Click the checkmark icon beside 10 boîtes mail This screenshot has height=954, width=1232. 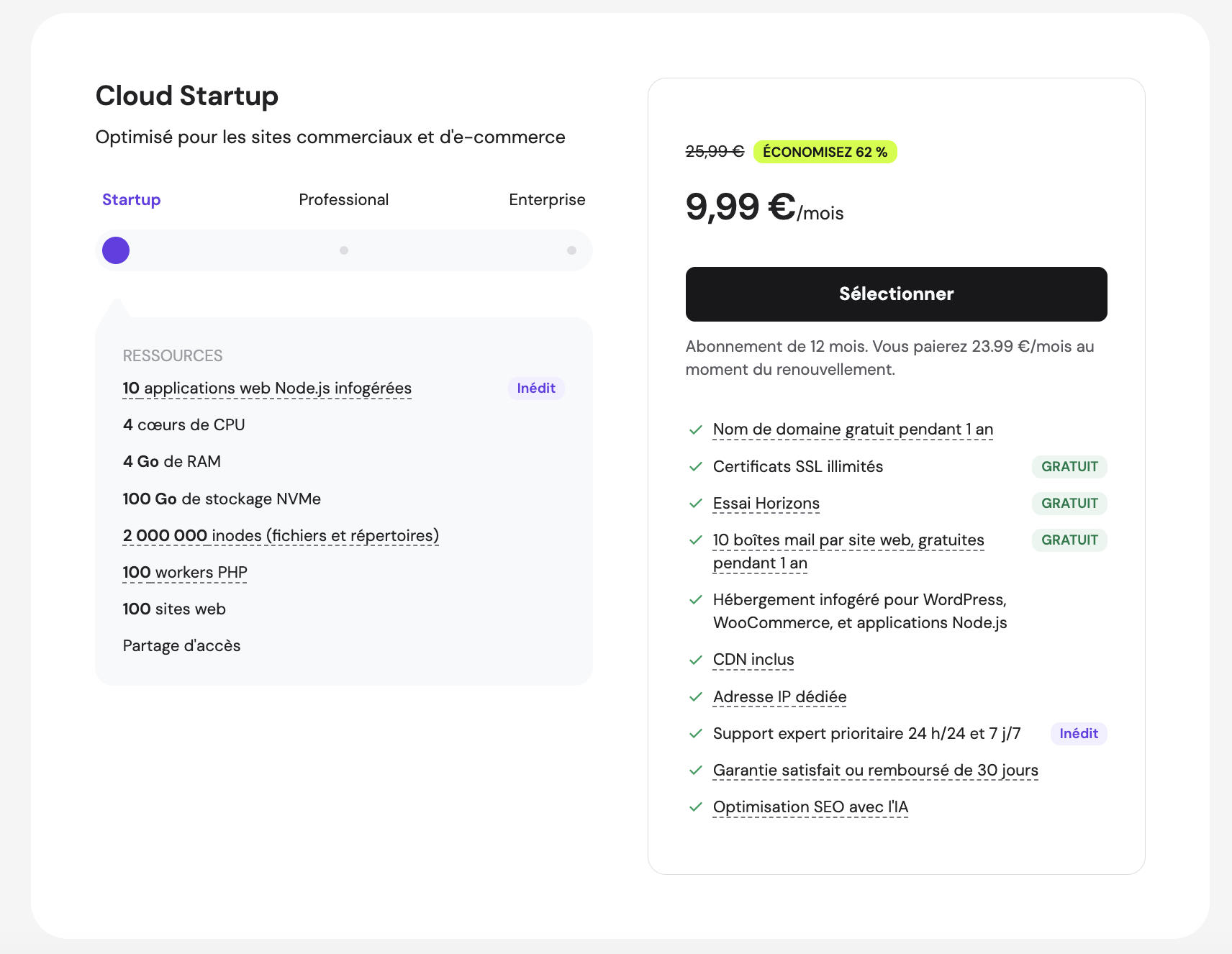[695, 540]
